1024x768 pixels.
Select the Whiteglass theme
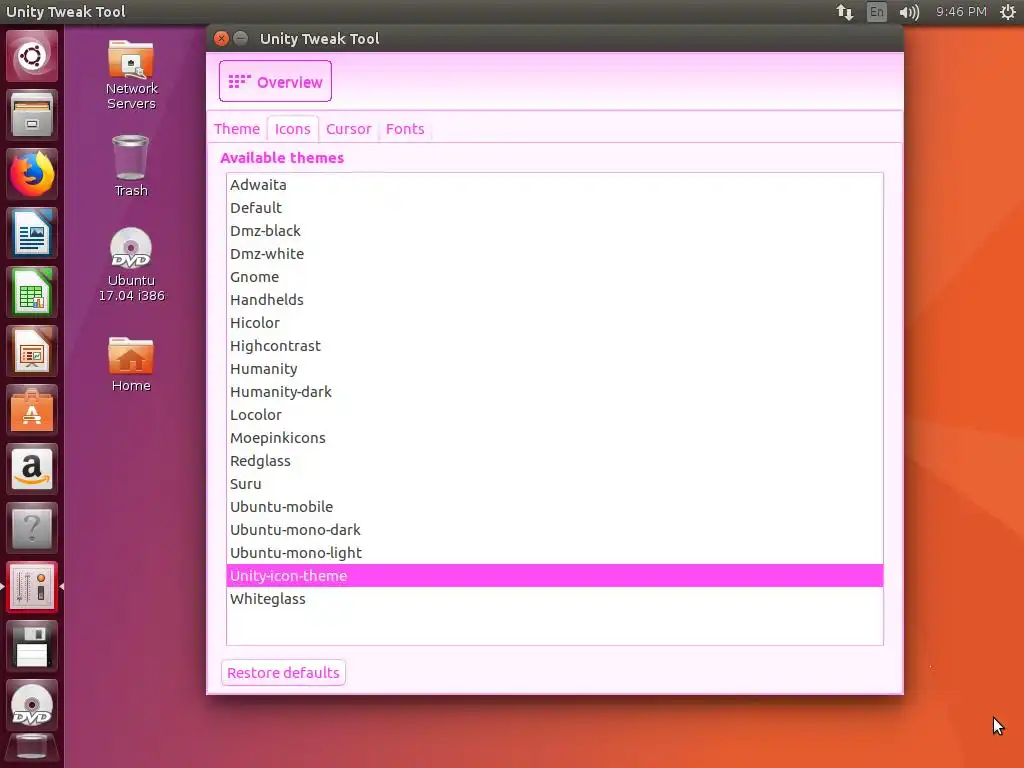click(554, 599)
